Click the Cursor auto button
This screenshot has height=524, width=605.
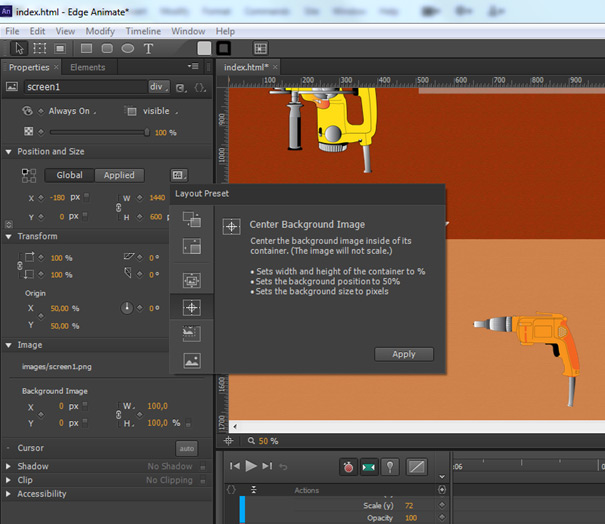coord(186,448)
